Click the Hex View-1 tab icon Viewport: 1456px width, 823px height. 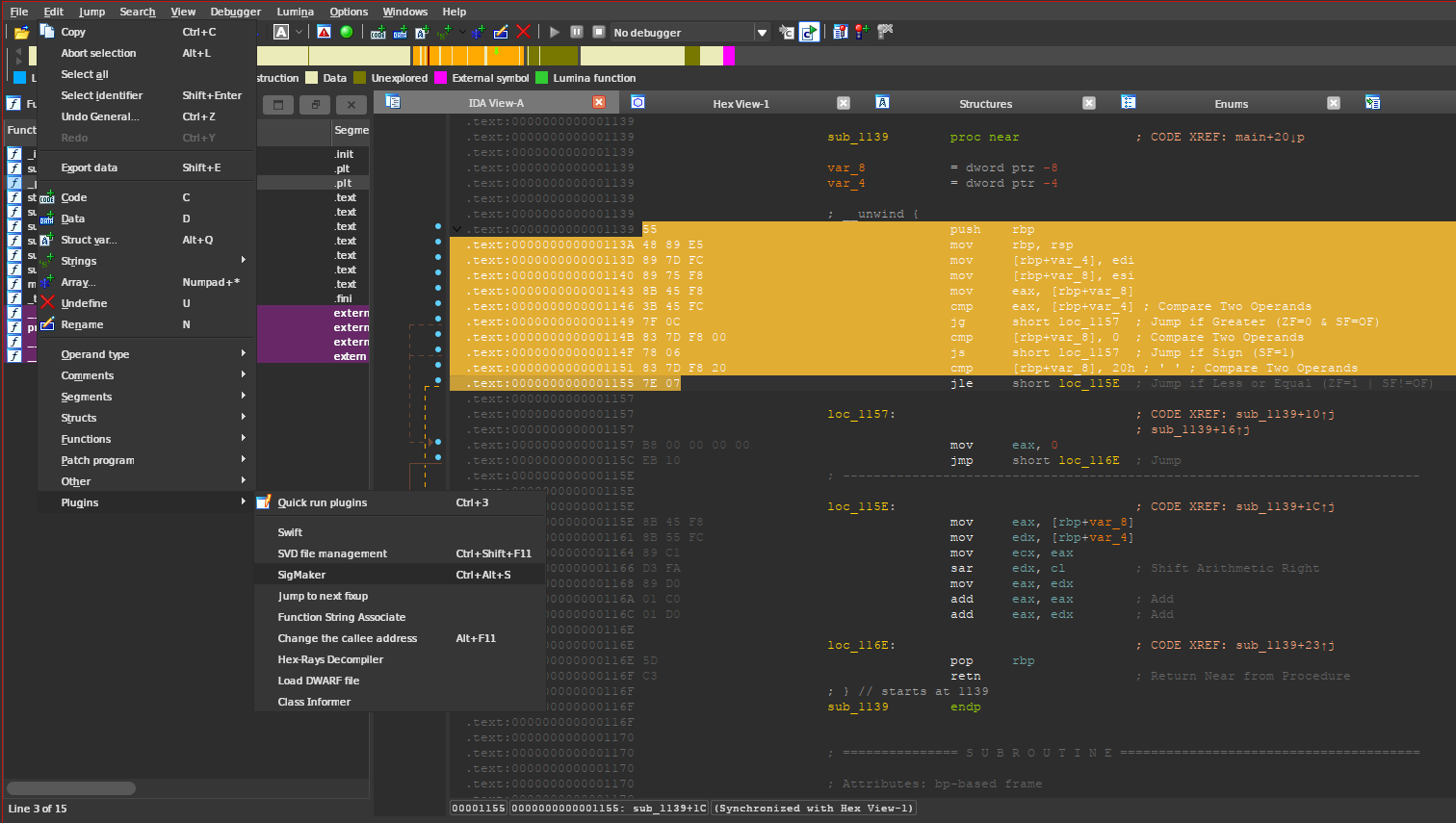pyautogui.click(x=637, y=102)
